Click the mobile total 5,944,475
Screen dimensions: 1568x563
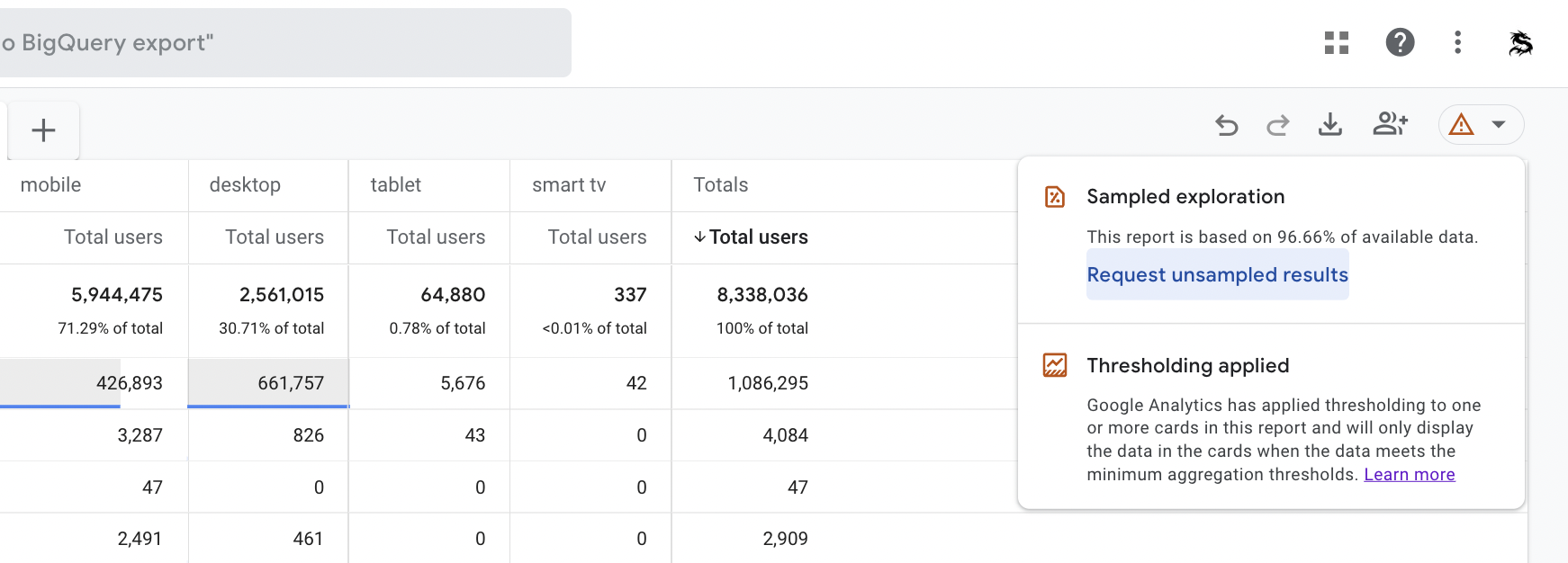(117, 295)
